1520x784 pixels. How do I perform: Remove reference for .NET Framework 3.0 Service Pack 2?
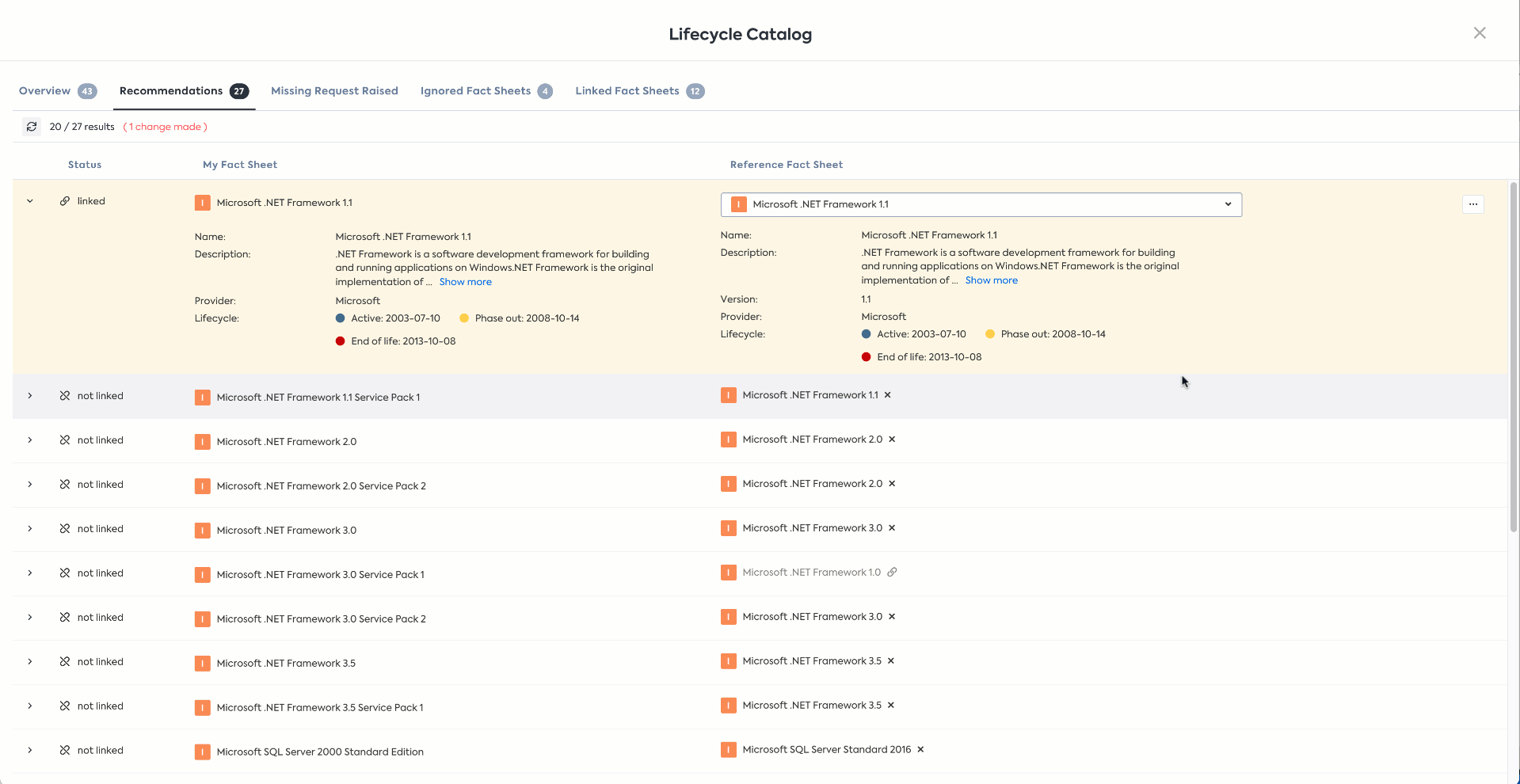coord(892,617)
